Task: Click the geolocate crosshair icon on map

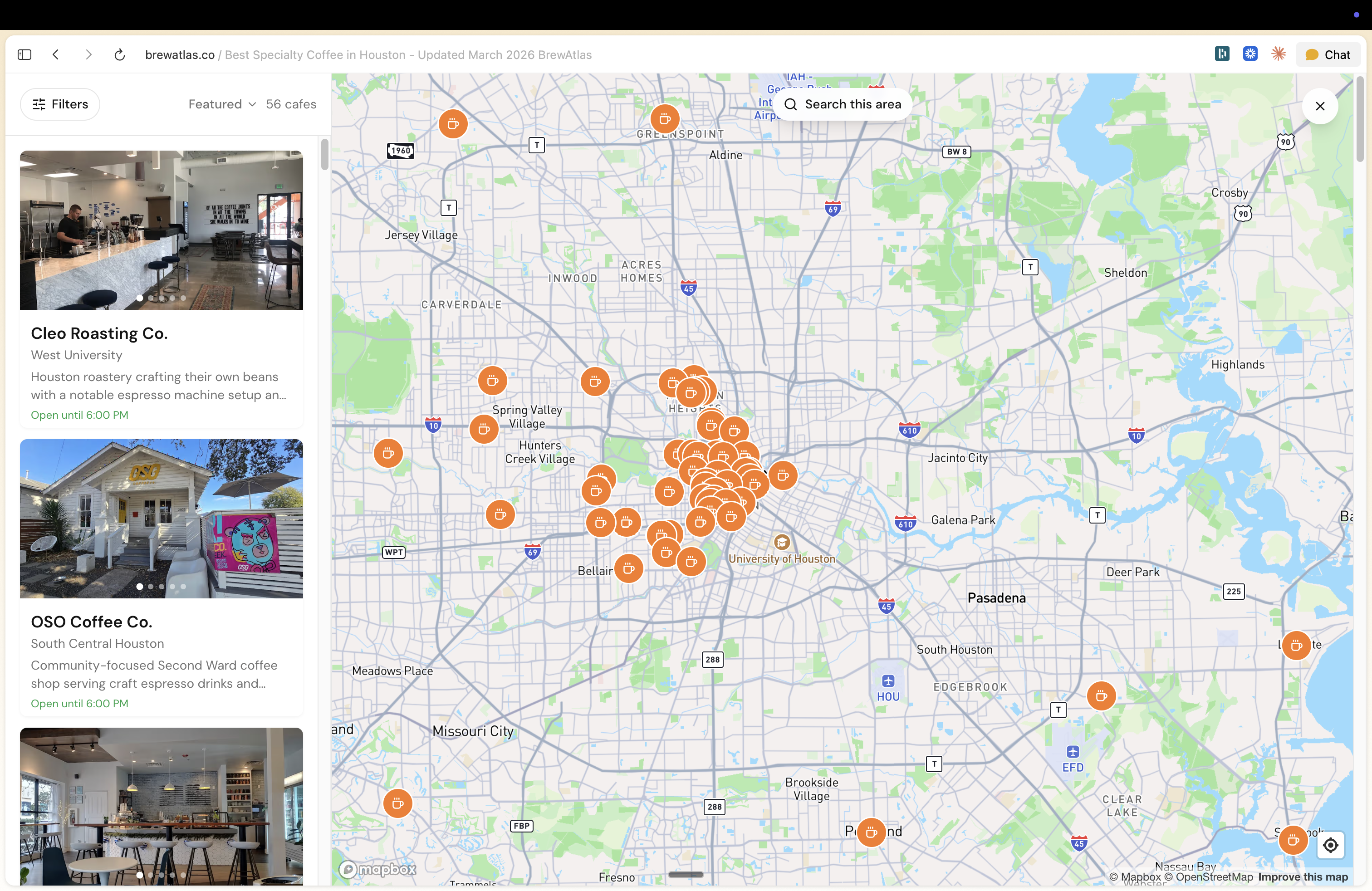Action: [1330, 845]
